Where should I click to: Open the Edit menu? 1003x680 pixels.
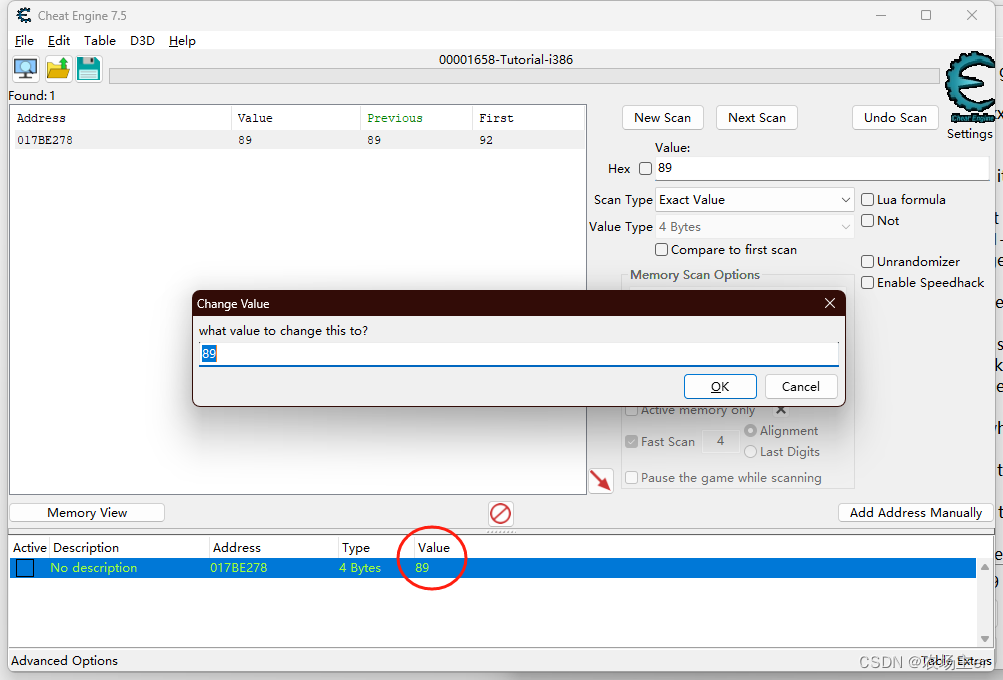pos(59,40)
